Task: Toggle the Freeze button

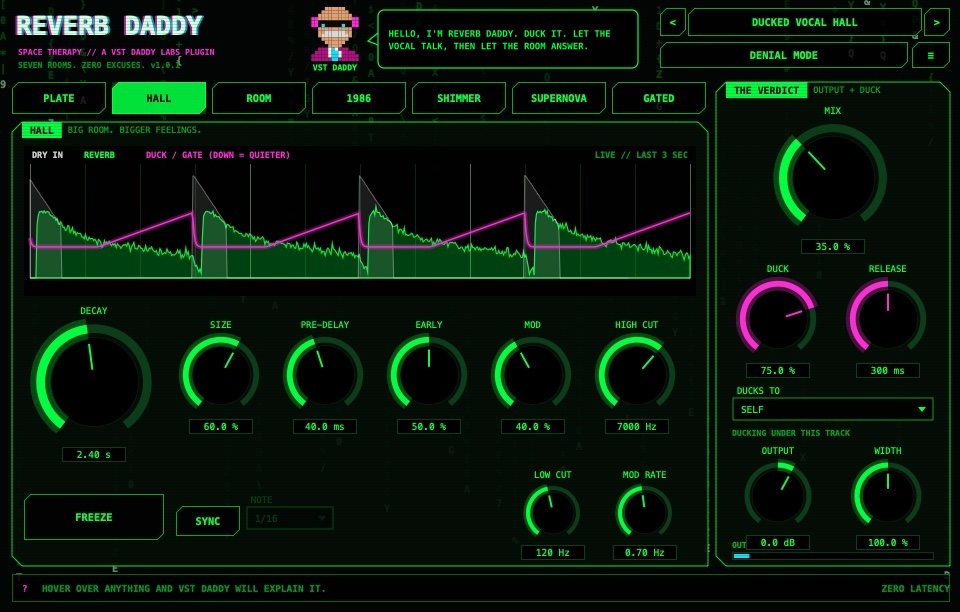Action: tap(94, 517)
